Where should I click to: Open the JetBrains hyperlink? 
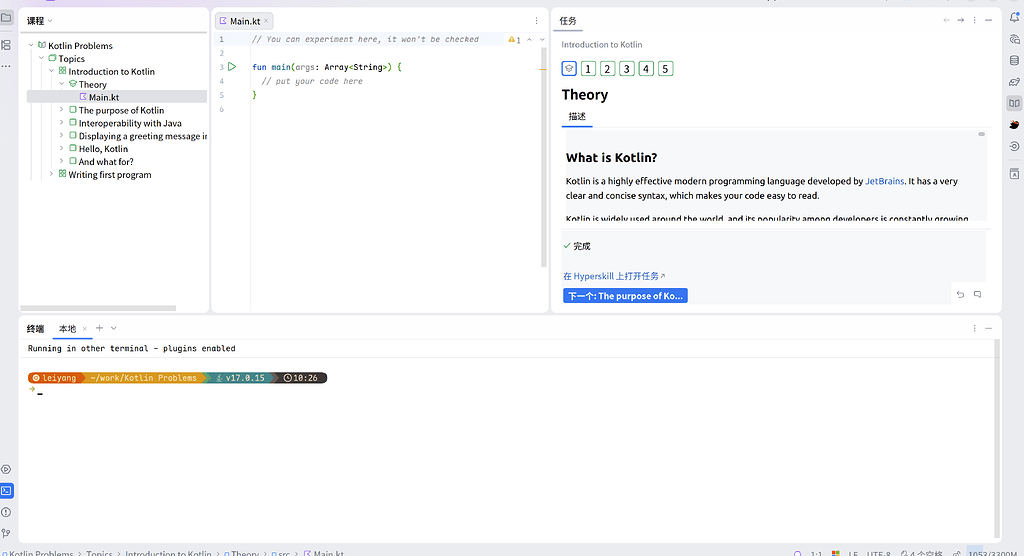pyautogui.click(x=884, y=181)
